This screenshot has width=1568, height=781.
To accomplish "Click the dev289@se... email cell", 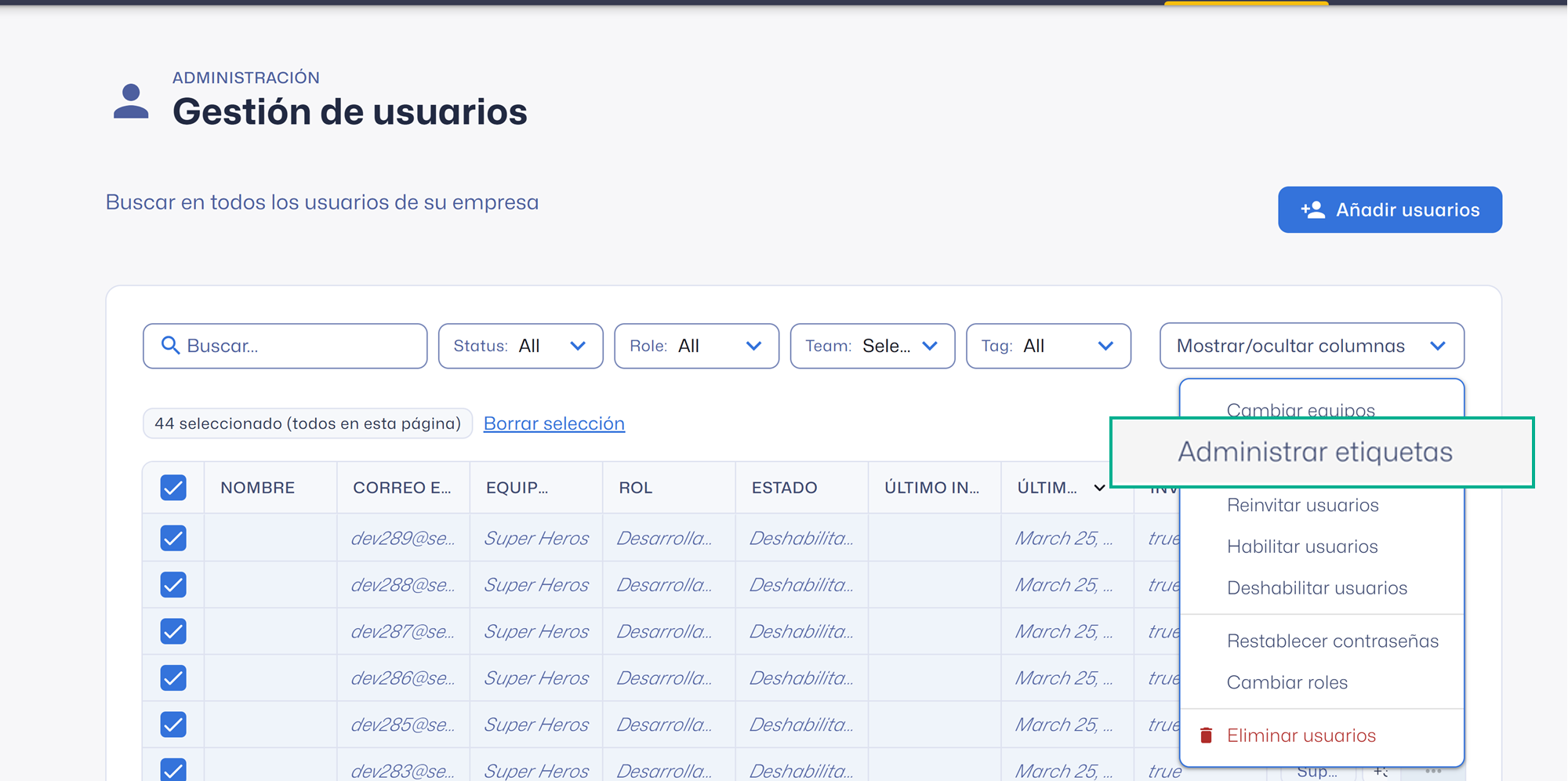I will tap(402, 538).
